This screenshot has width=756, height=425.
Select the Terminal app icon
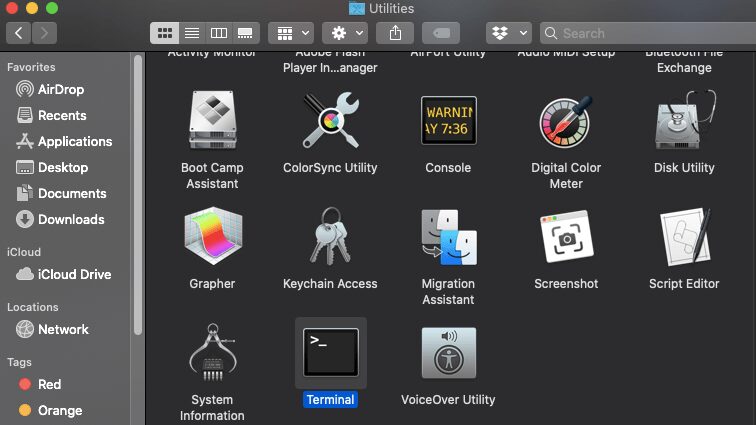[331, 353]
